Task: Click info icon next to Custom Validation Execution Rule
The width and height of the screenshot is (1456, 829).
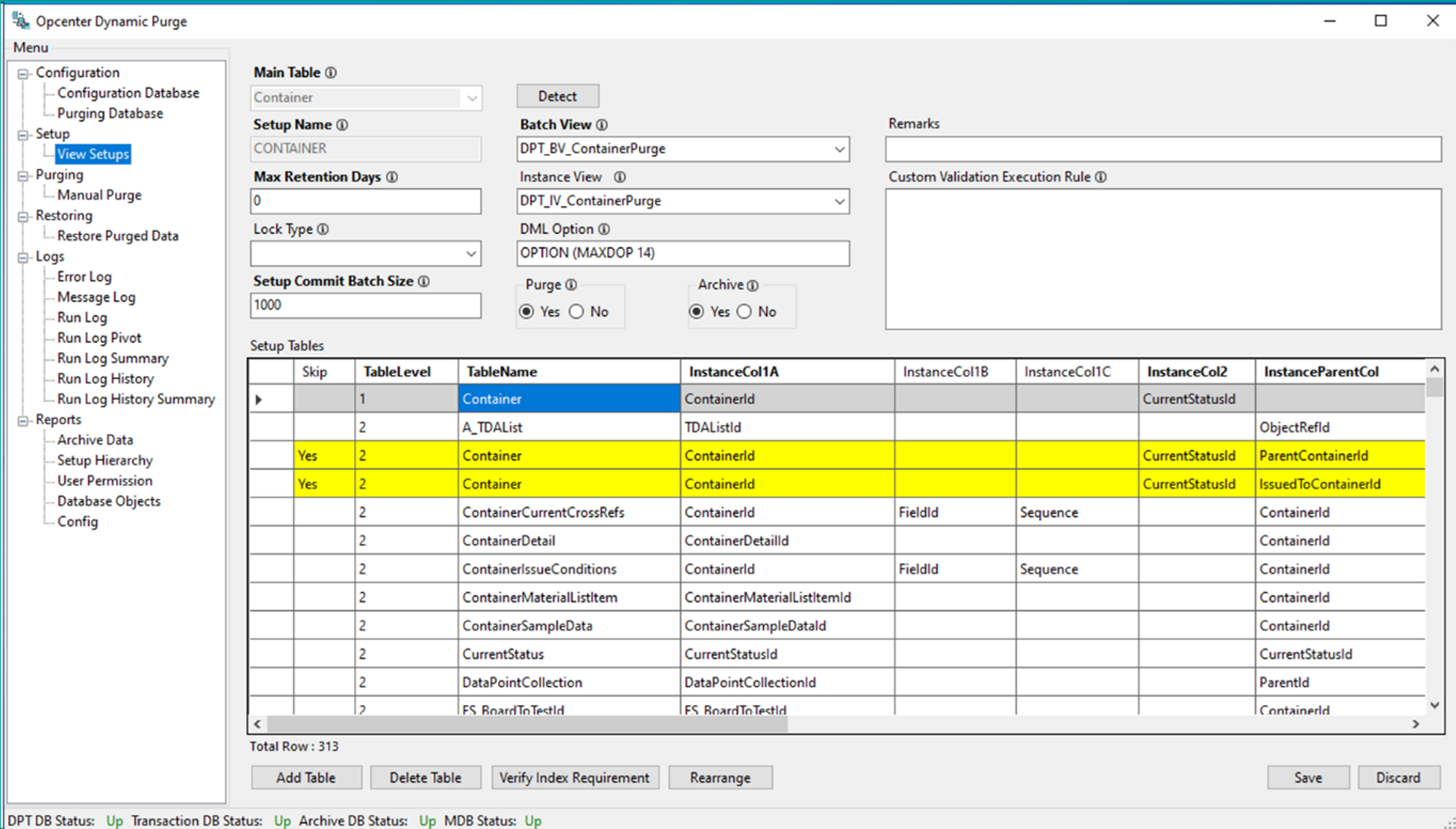Action: pos(1101,177)
